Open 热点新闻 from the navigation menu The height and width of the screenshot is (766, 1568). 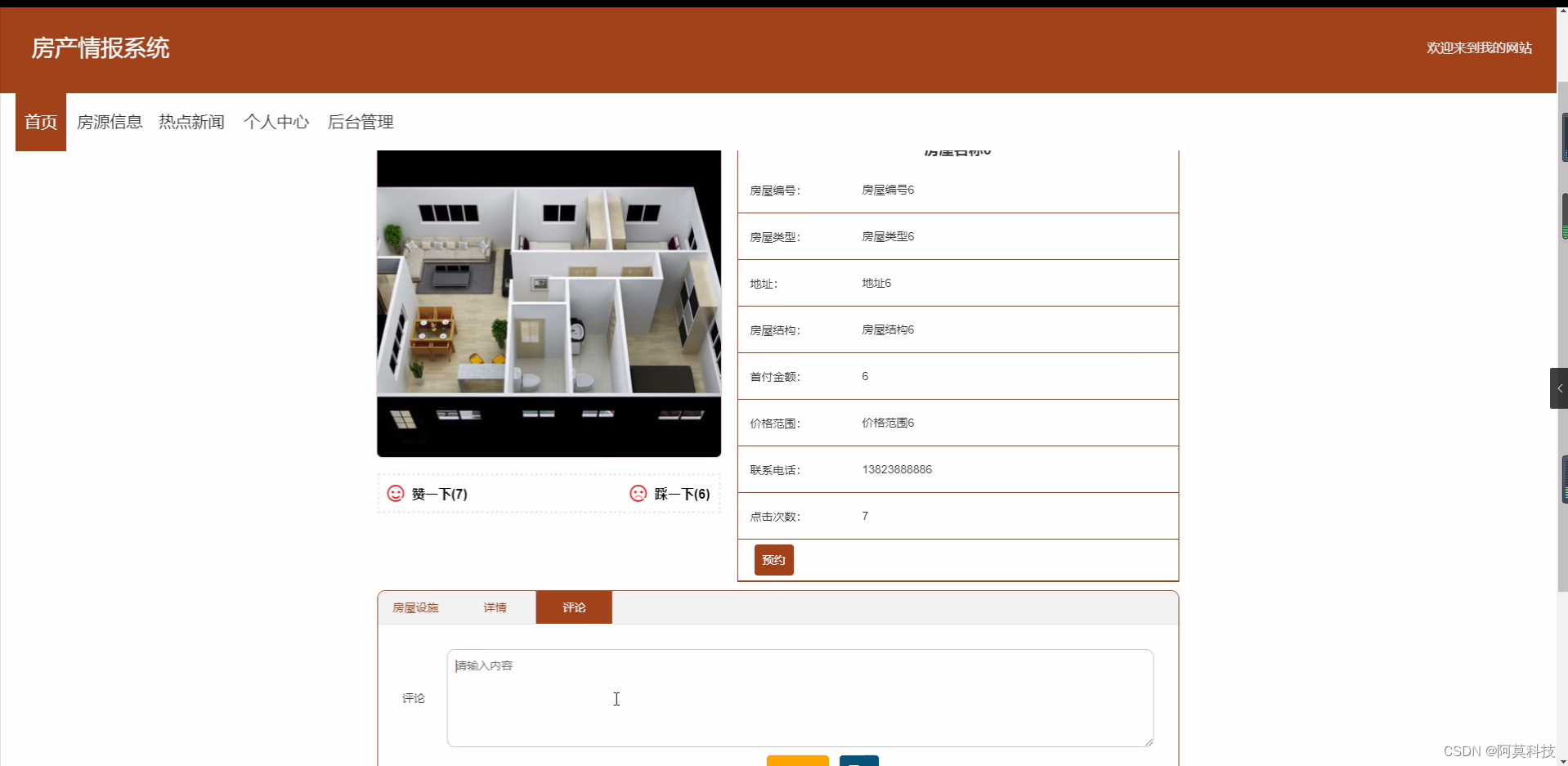[x=190, y=121]
